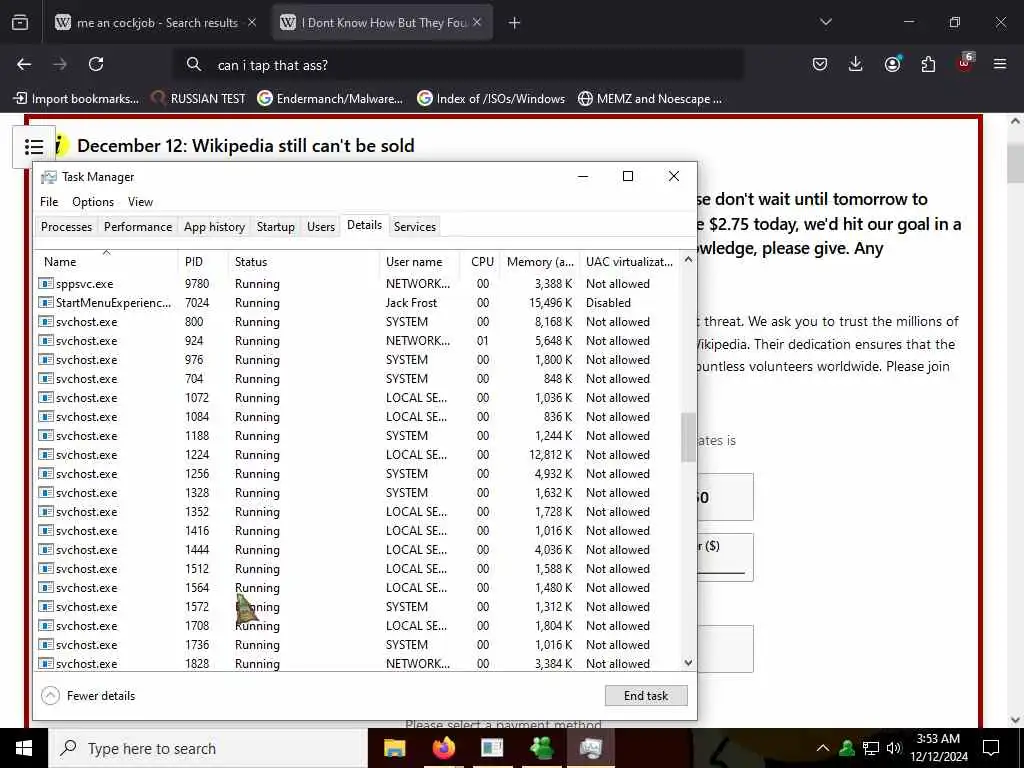Reload the page with the refresh icon
Viewport: 1024px width, 768px height.
tap(96, 64)
